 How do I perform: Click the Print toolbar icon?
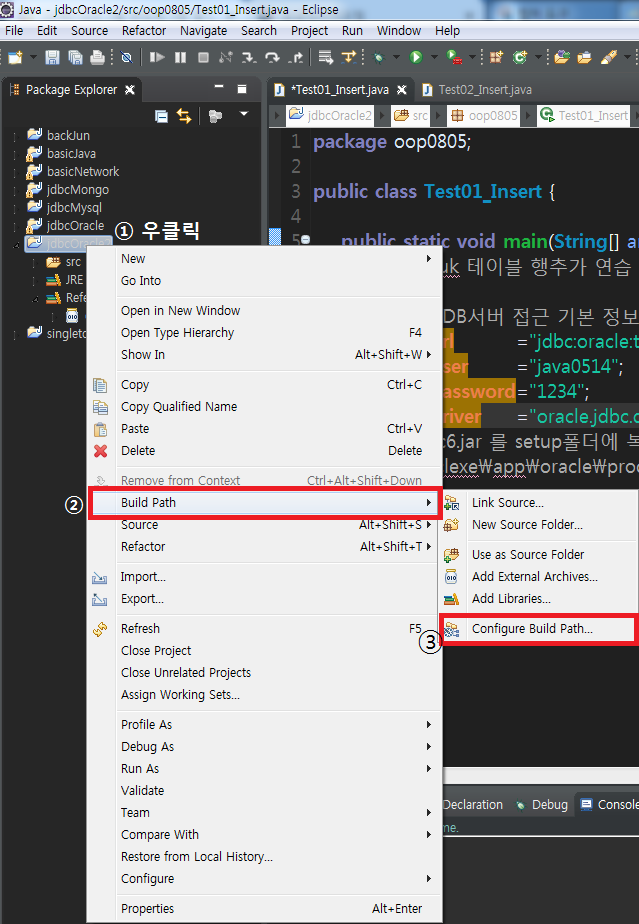(x=97, y=57)
